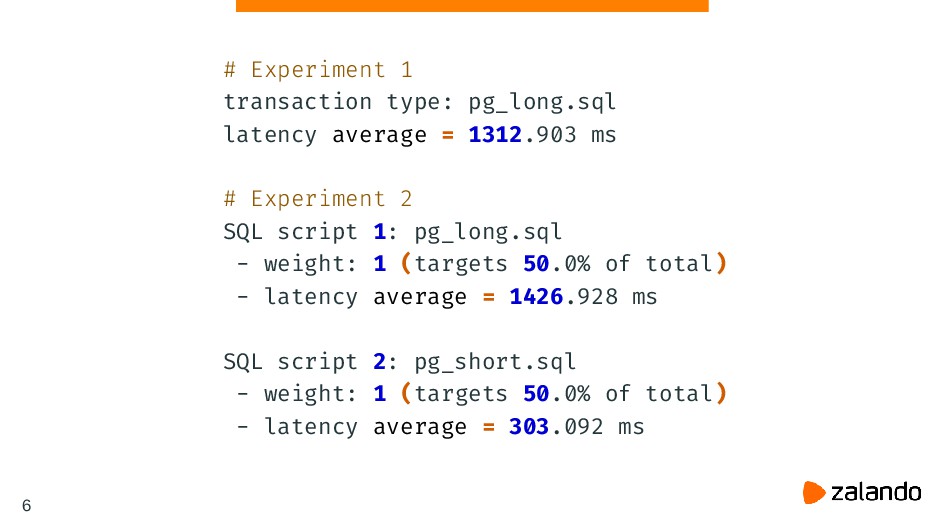The height and width of the screenshot is (531, 945).
Task: Click the text '.928 ms'
Action: coord(611,297)
